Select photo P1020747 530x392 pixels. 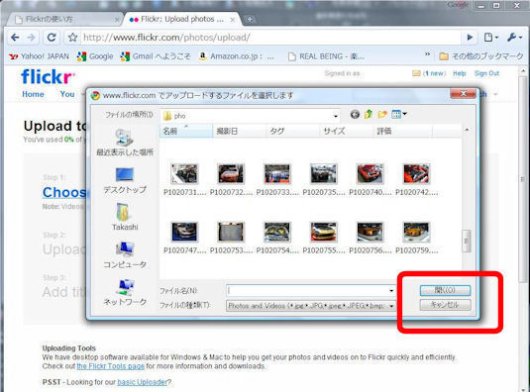click(x=184, y=238)
